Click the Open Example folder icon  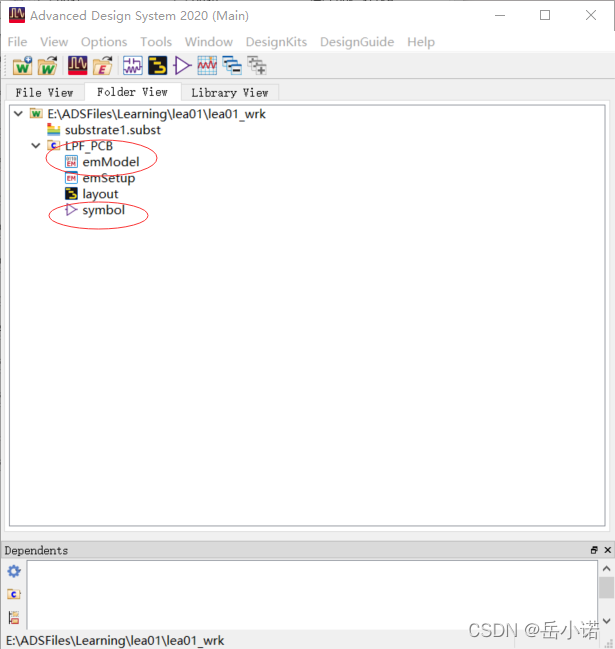pos(102,65)
